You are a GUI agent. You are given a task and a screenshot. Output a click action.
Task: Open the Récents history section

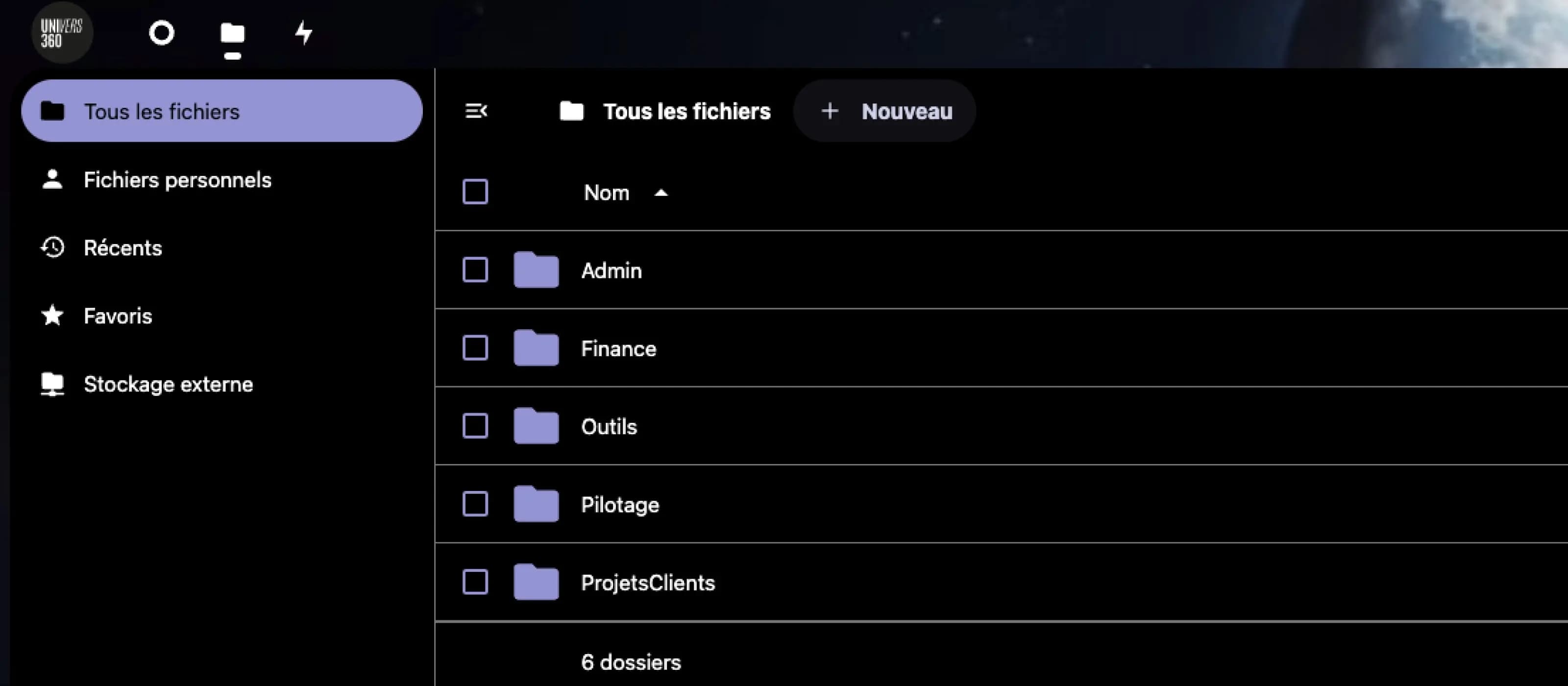click(122, 248)
